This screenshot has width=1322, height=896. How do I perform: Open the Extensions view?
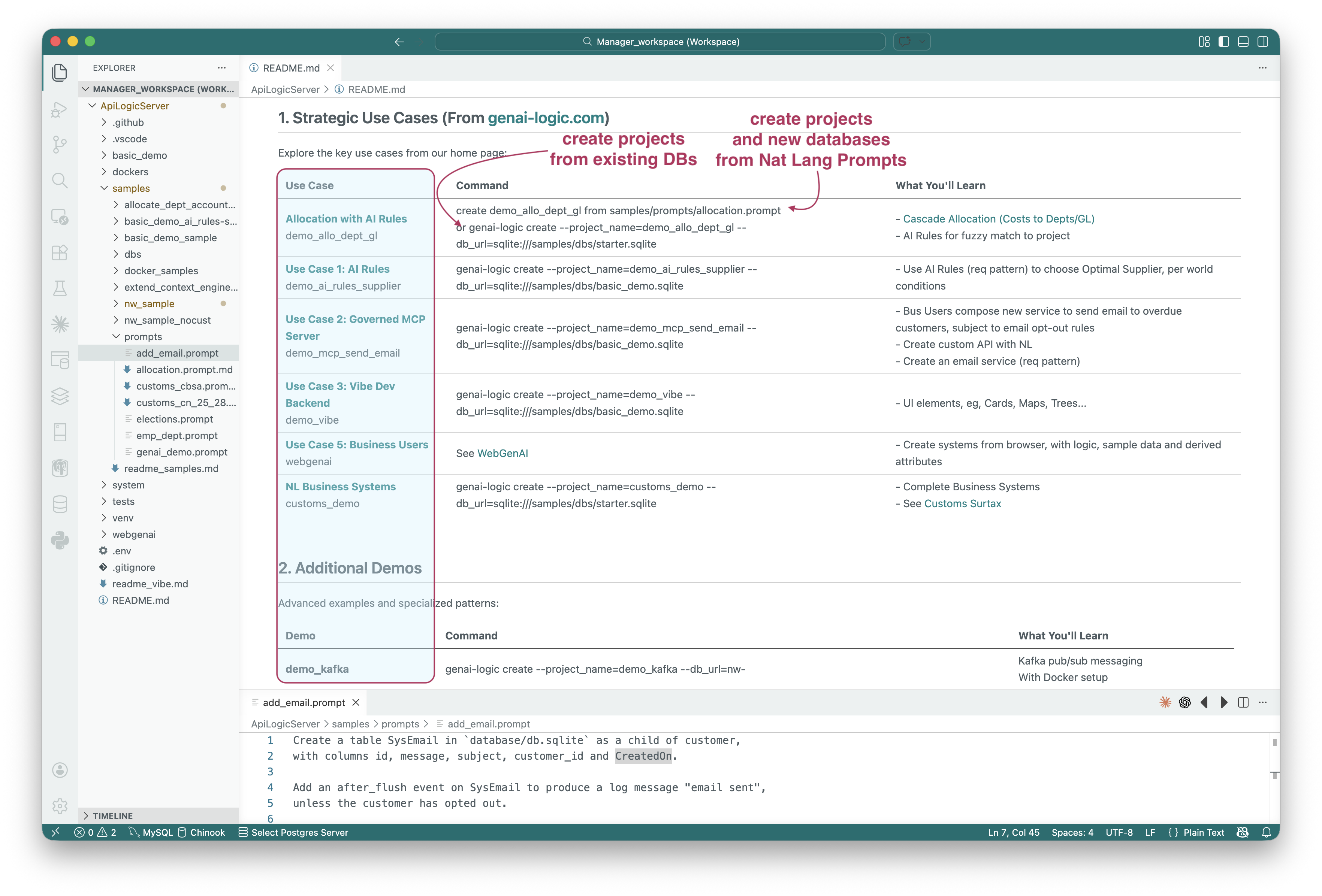[59, 252]
